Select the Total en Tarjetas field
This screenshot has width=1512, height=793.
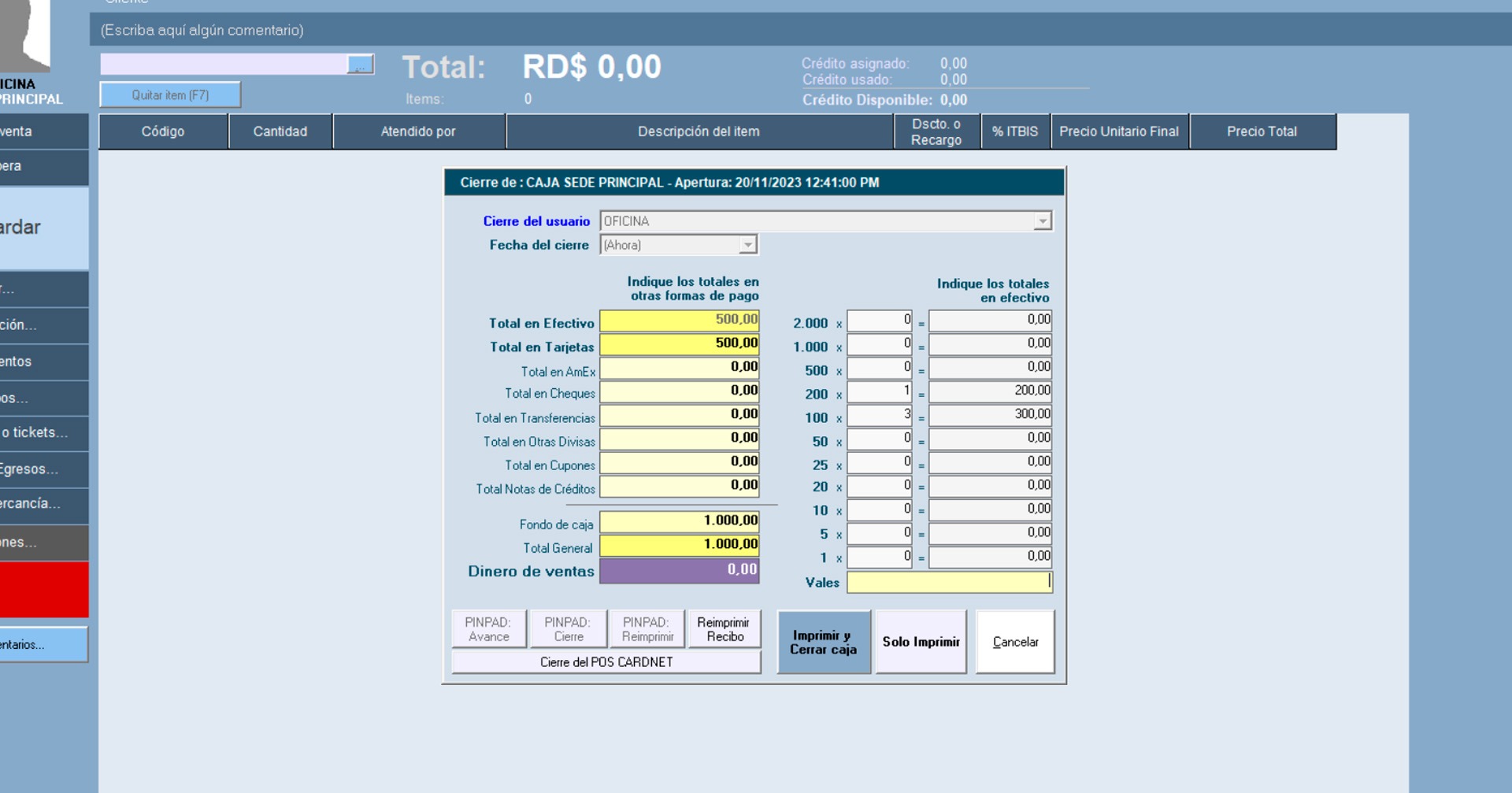pos(679,344)
